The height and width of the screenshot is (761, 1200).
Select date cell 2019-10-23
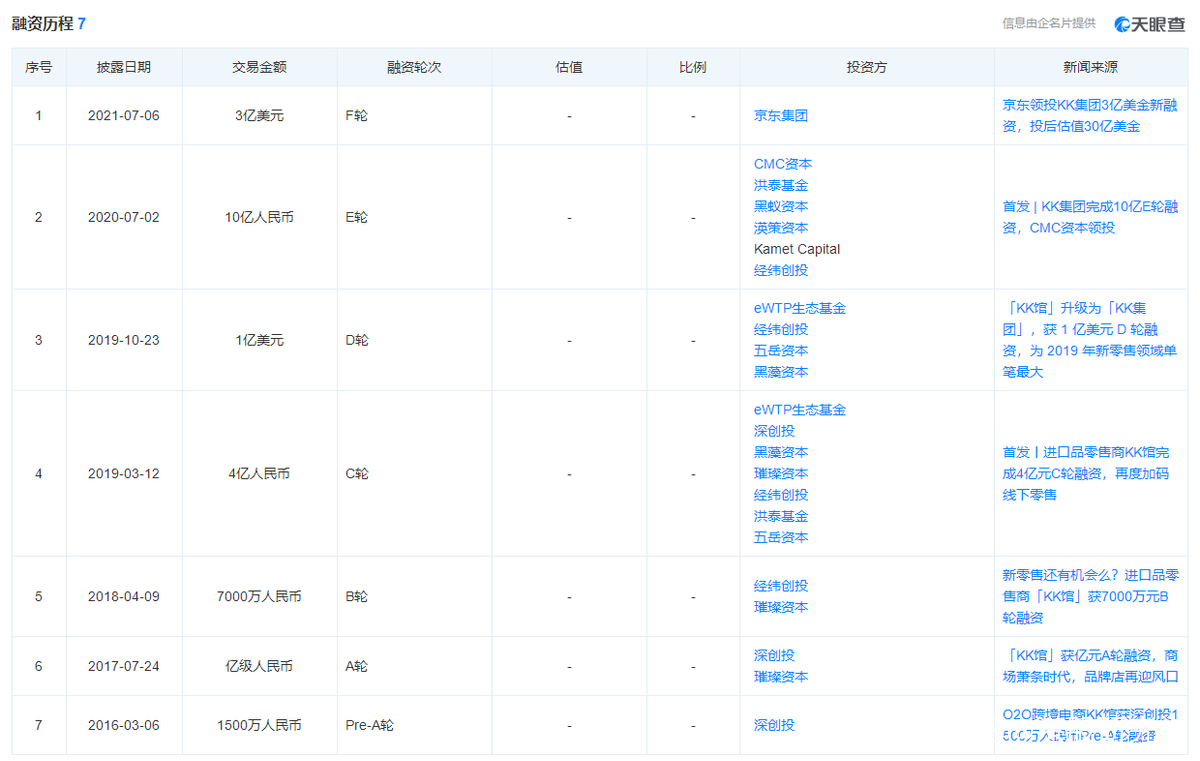124,340
